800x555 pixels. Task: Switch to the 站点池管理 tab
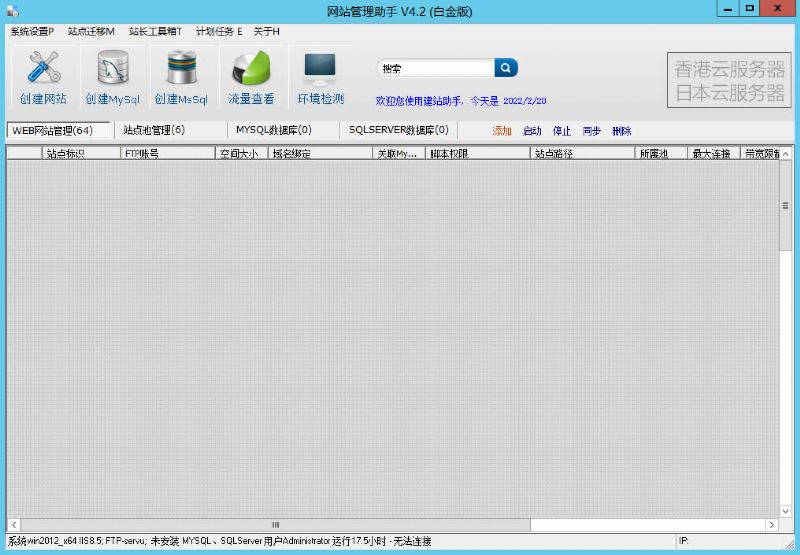pos(154,130)
